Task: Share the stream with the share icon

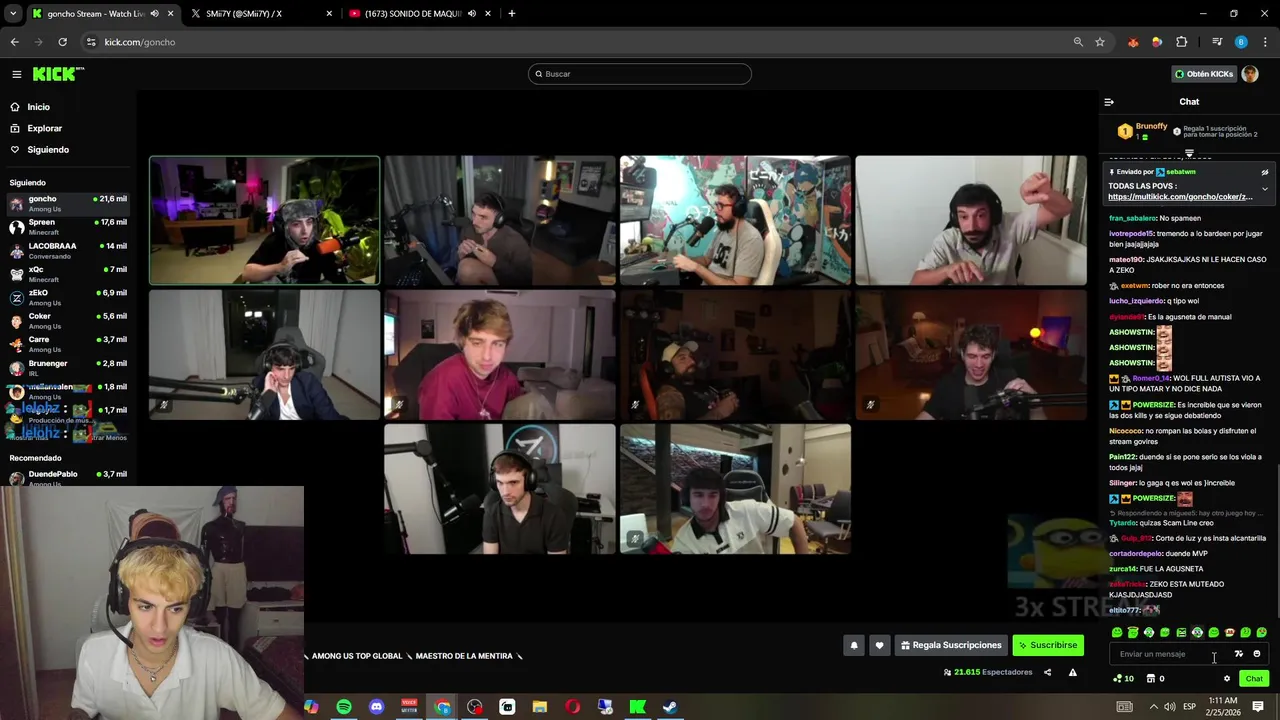Action: (x=1047, y=672)
